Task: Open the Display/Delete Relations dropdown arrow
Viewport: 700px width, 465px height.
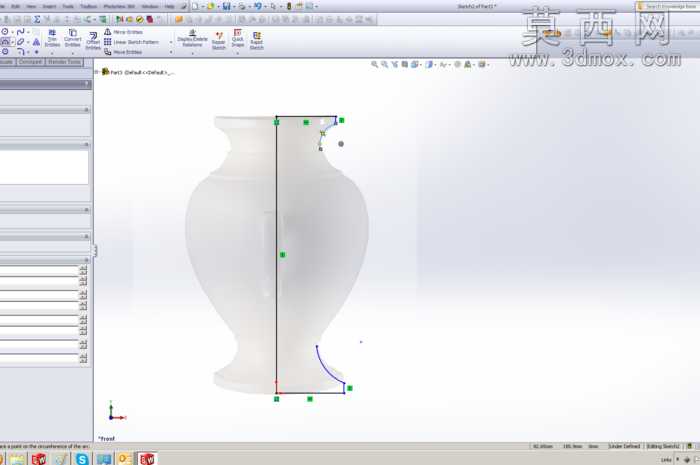Action: tap(192, 54)
